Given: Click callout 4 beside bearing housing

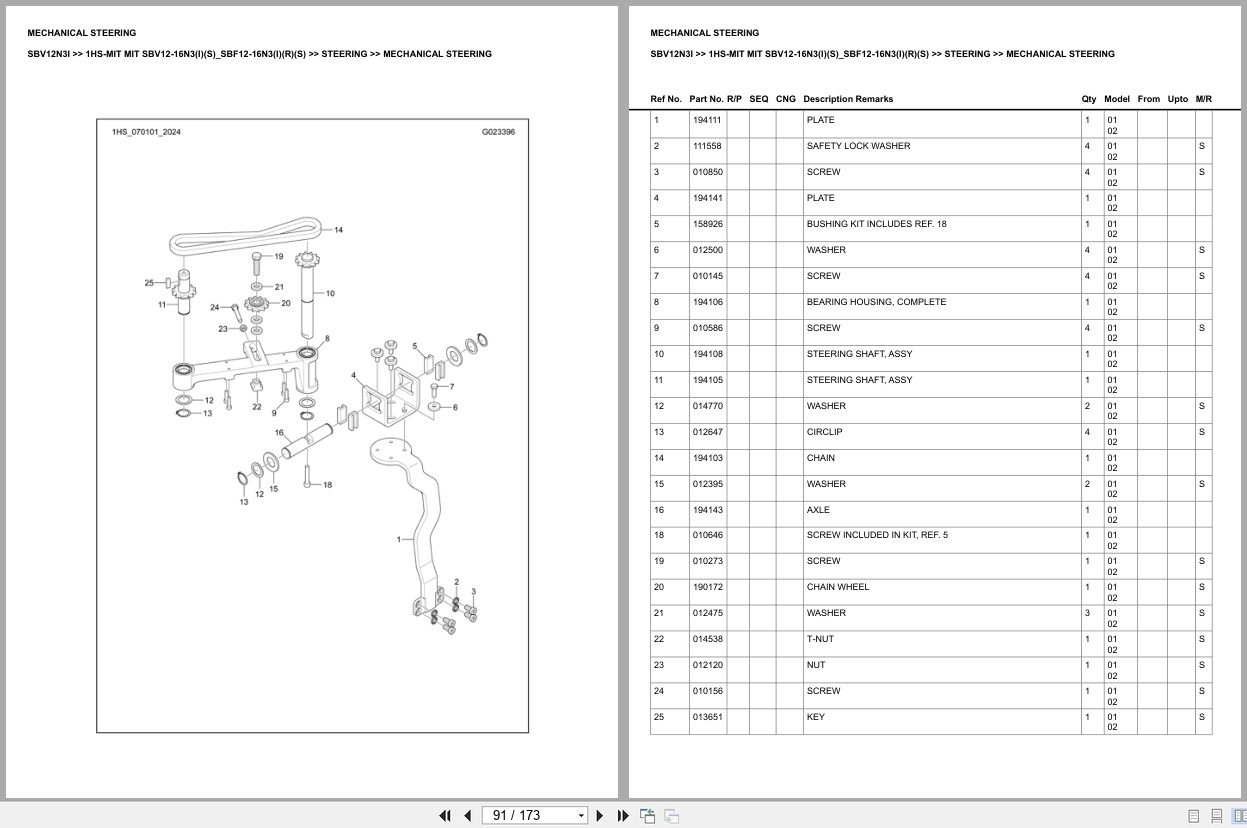Looking at the screenshot, I should [353, 376].
